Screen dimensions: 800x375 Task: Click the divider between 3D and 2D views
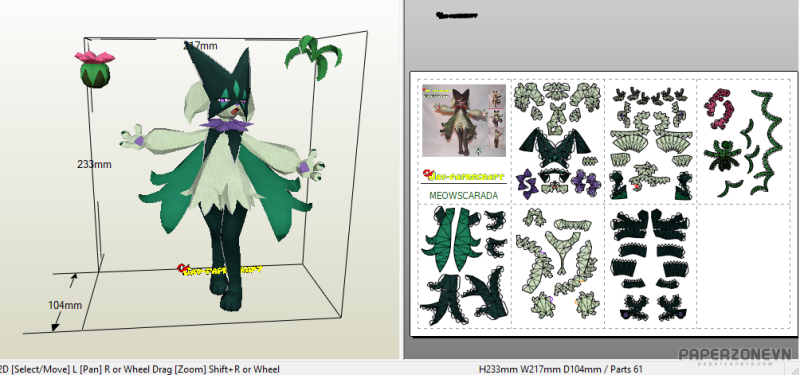coord(402,180)
